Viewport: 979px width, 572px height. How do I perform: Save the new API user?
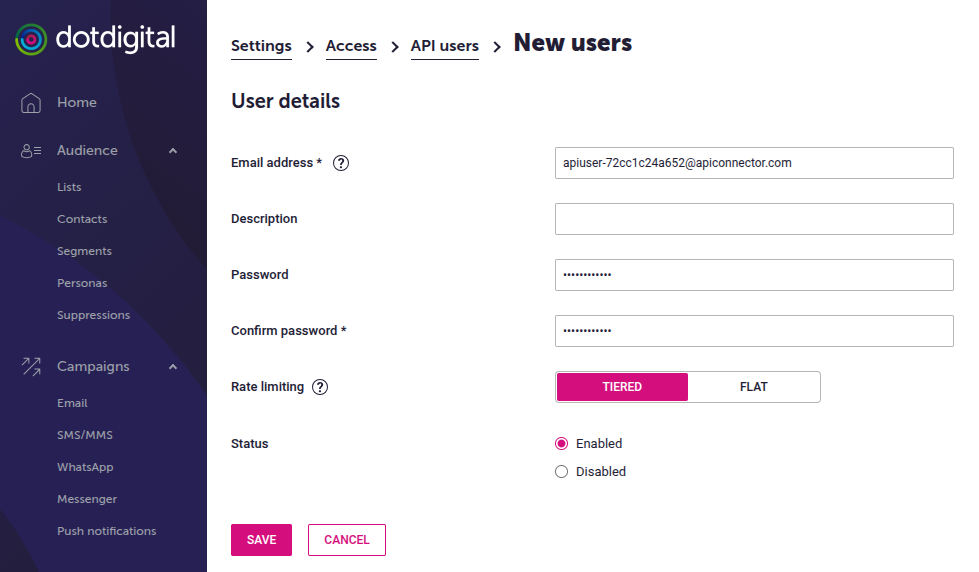[x=261, y=540]
